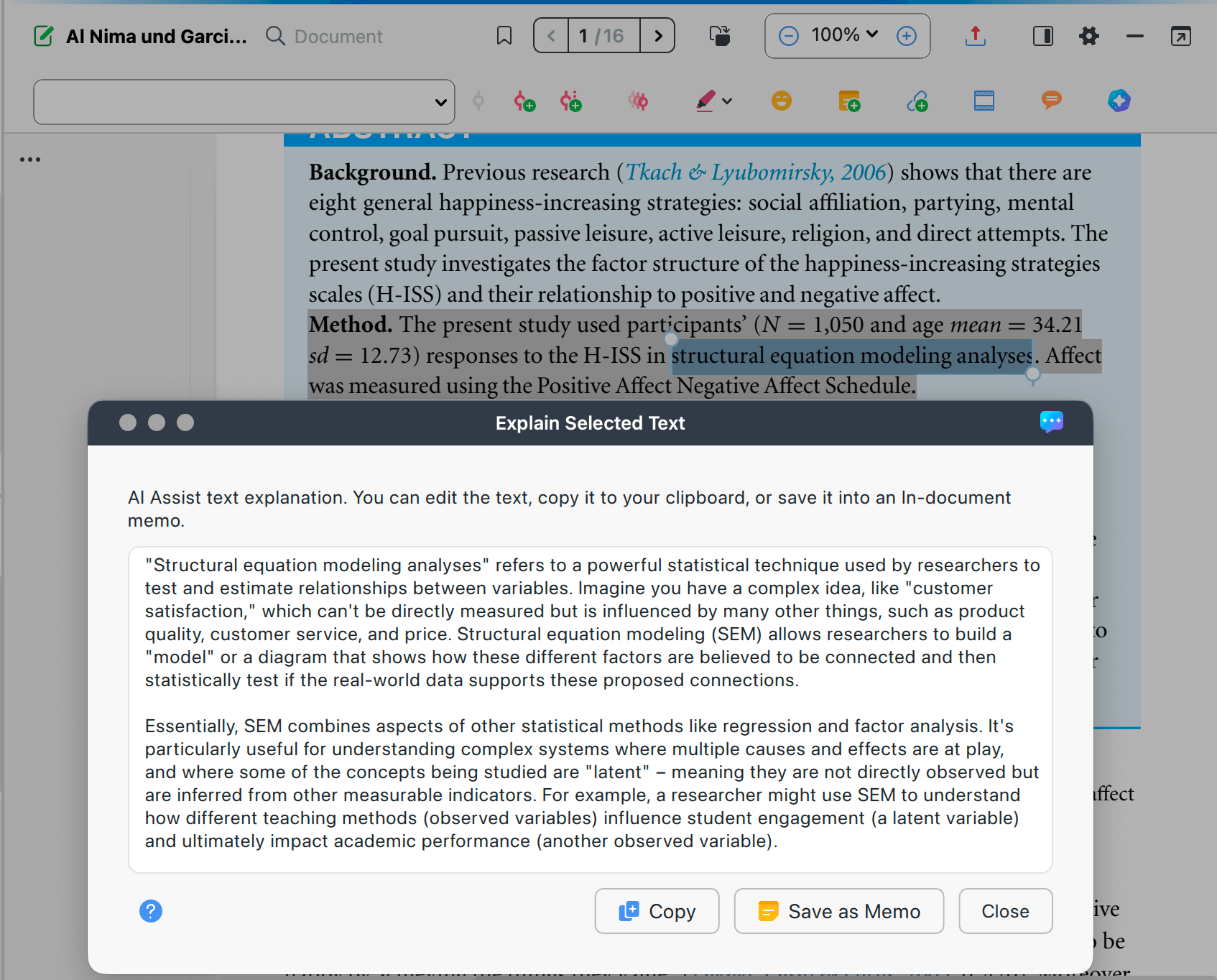The width and height of the screenshot is (1217, 980).
Task: Zoom out with the minus button
Action: [788, 36]
